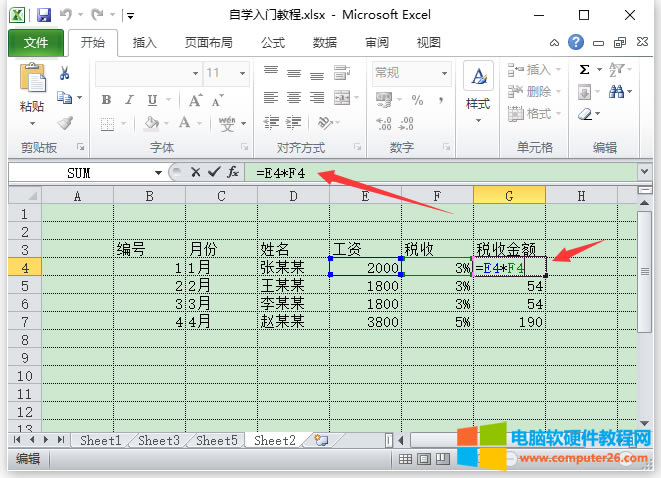661x478 pixels.
Task: Open Insert Function fx dialog
Action: 232,173
